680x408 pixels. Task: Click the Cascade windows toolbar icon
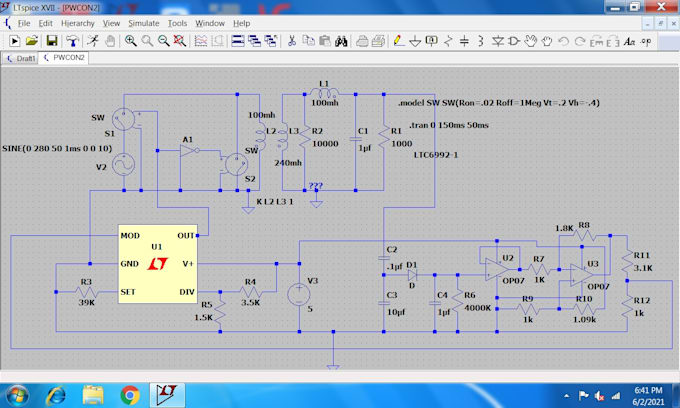[271, 41]
